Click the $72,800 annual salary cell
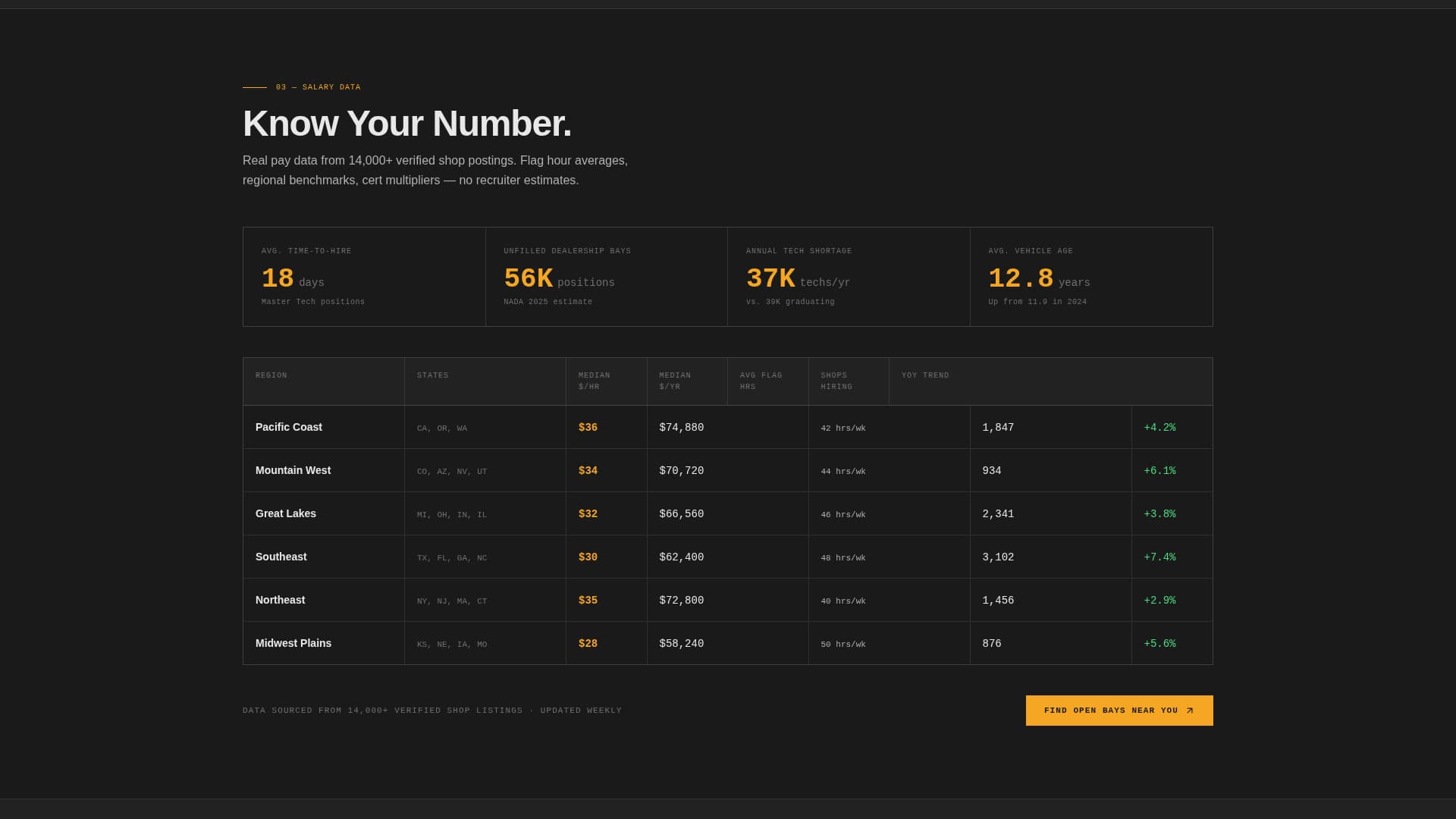 pyautogui.click(x=728, y=600)
